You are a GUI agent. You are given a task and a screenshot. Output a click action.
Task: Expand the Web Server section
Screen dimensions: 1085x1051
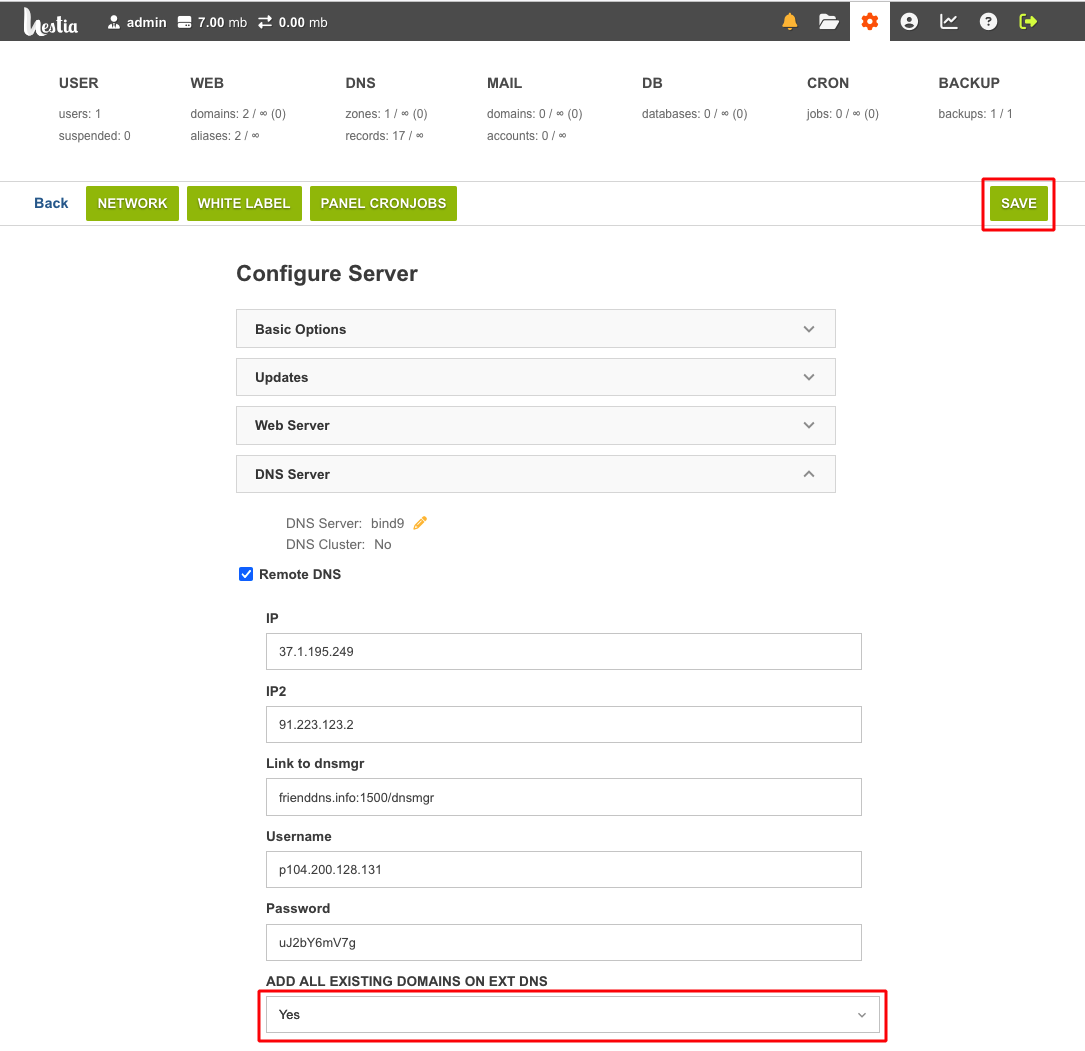coord(536,426)
